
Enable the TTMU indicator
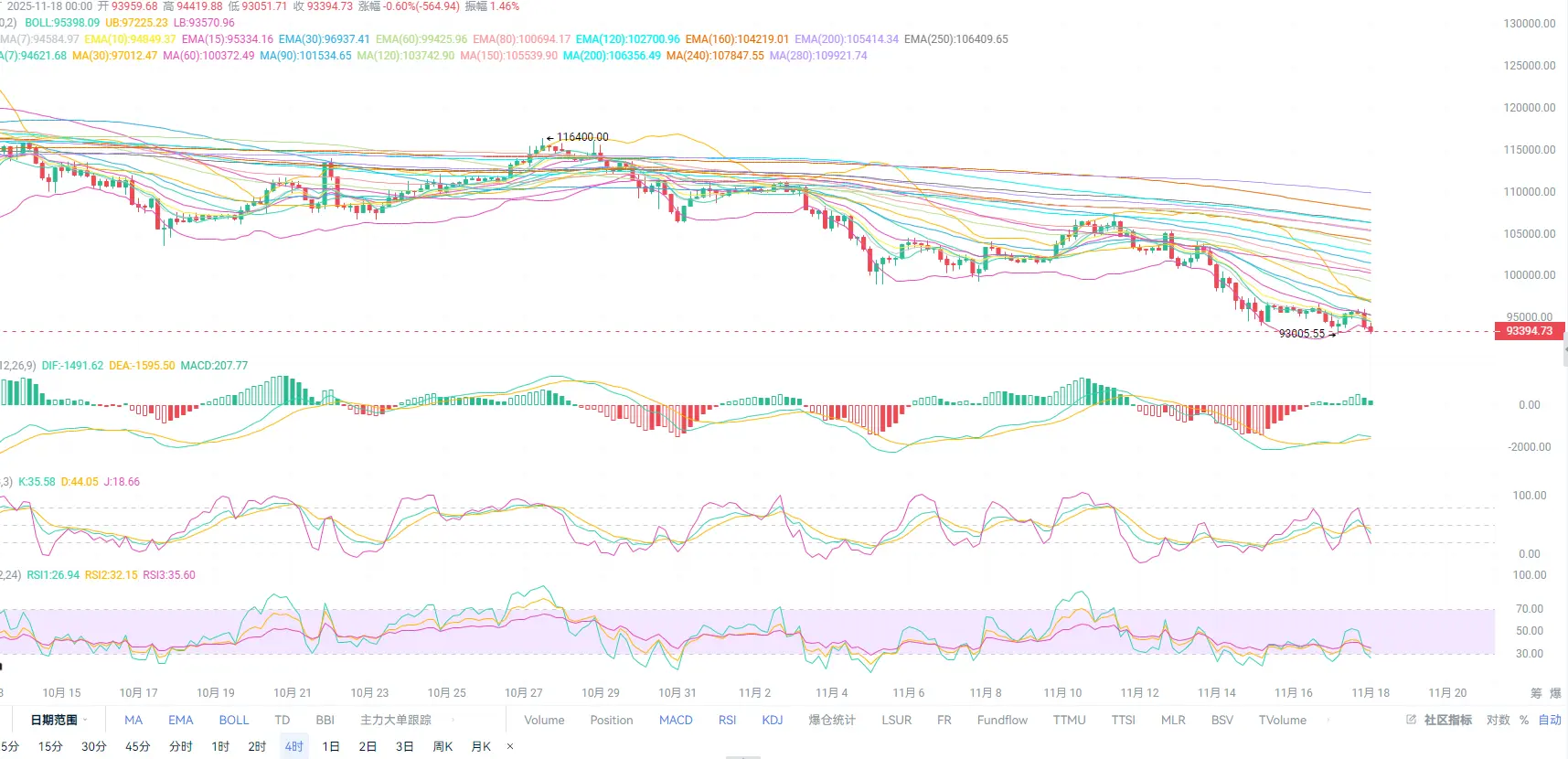coord(1069,720)
